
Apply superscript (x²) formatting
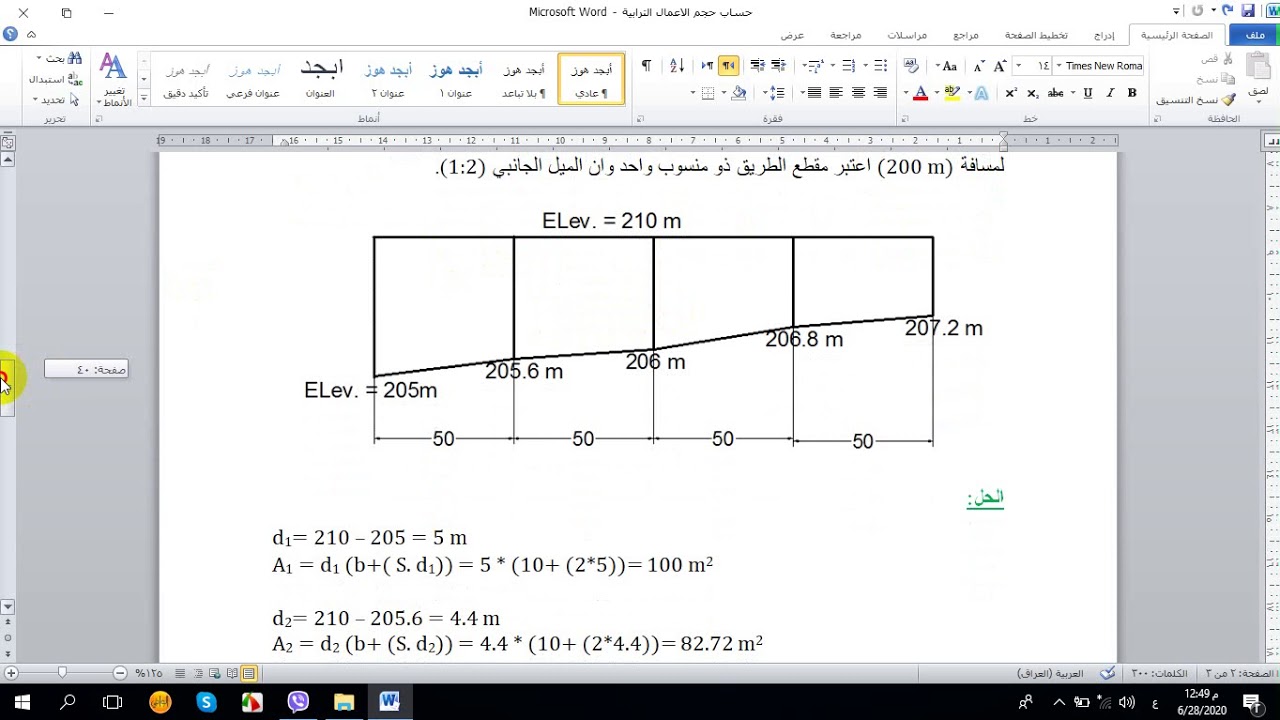click(x=1011, y=93)
